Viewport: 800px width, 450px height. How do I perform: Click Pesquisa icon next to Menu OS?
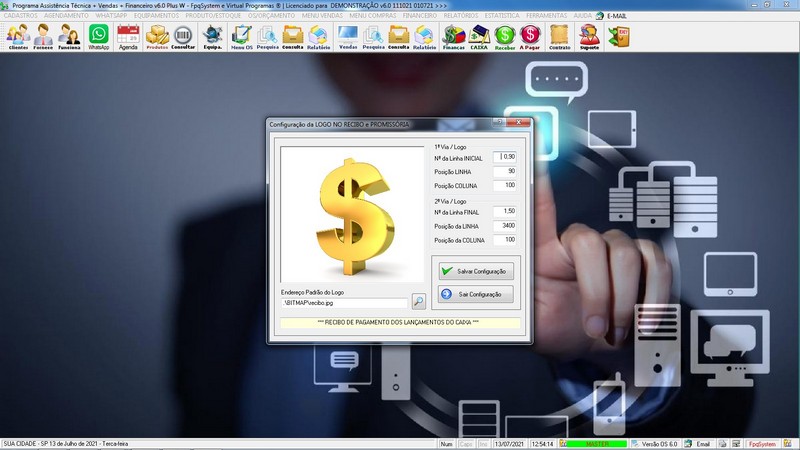[267, 37]
